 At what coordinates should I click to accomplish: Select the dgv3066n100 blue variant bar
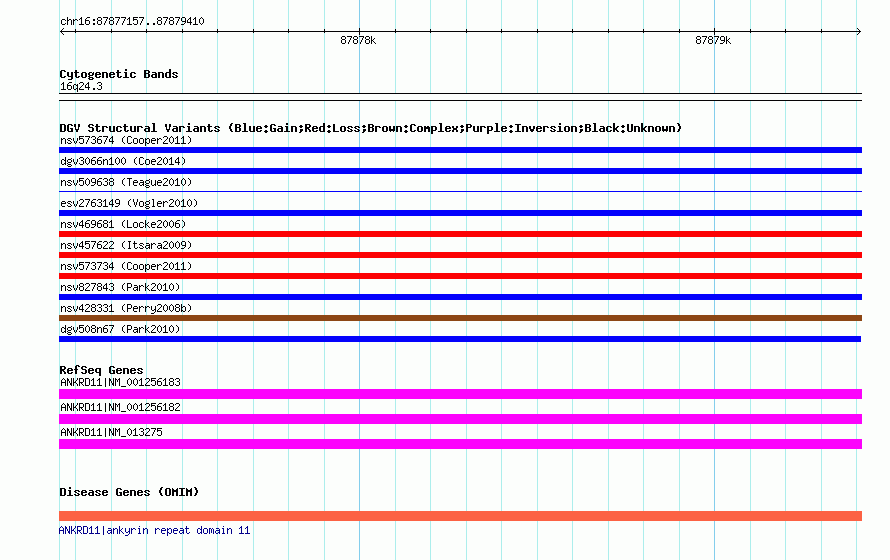tap(460, 171)
